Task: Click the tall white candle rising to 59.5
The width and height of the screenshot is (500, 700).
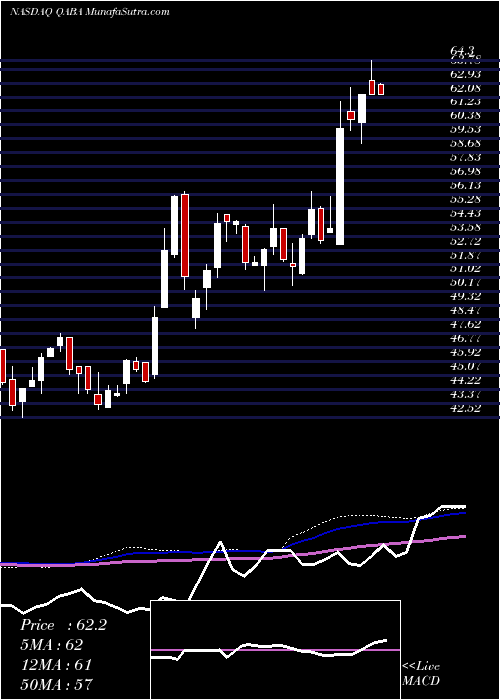Action: (x=340, y=186)
